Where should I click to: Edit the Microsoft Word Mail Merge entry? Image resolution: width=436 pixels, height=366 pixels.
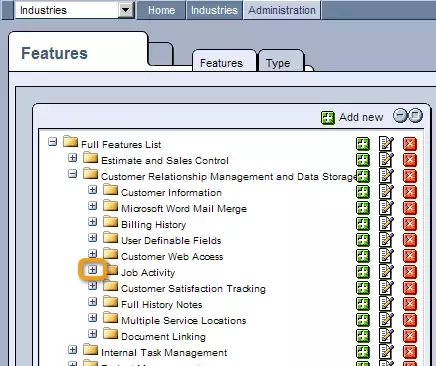(386, 208)
